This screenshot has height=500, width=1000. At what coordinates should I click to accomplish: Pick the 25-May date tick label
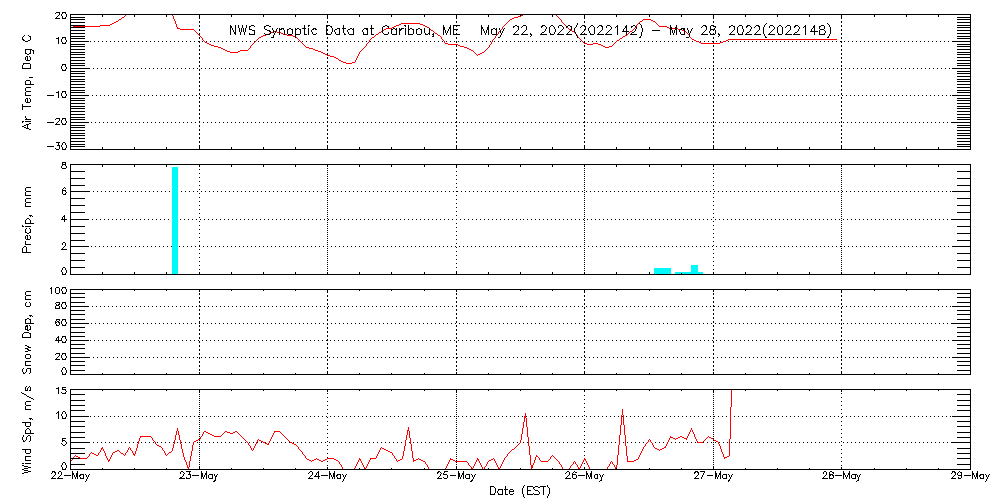tap(456, 477)
